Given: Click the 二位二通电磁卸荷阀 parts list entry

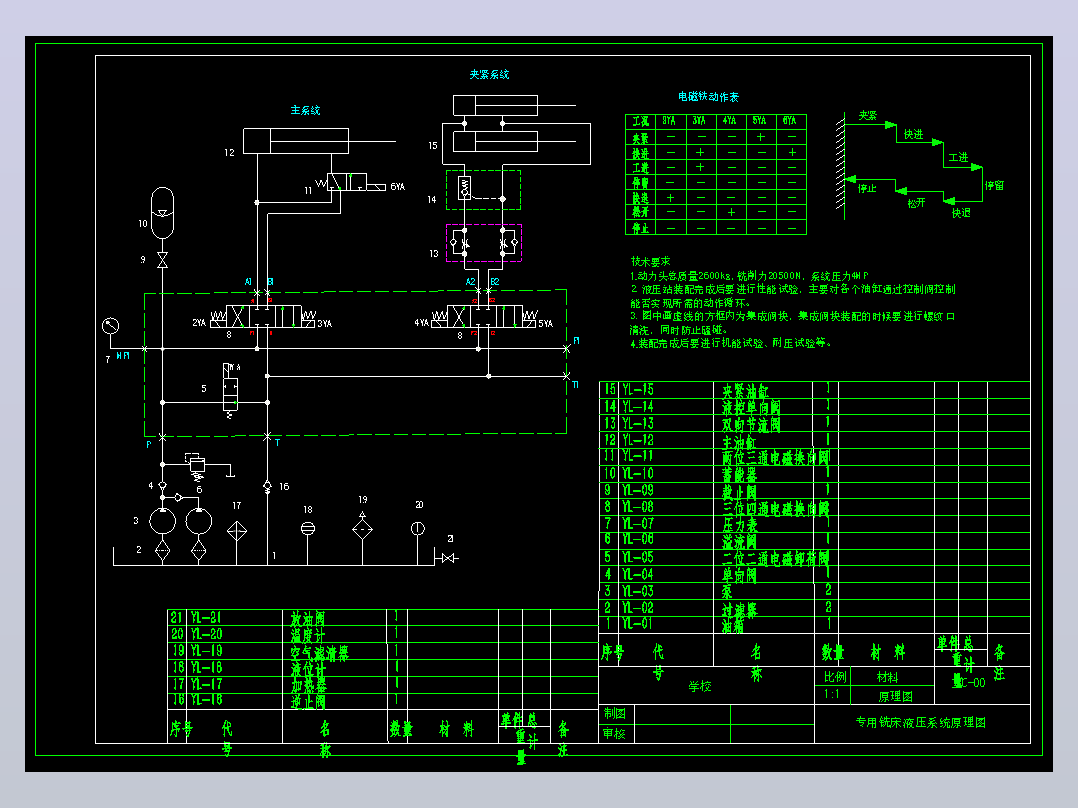Looking at the screenshot, I should (776, 558).
